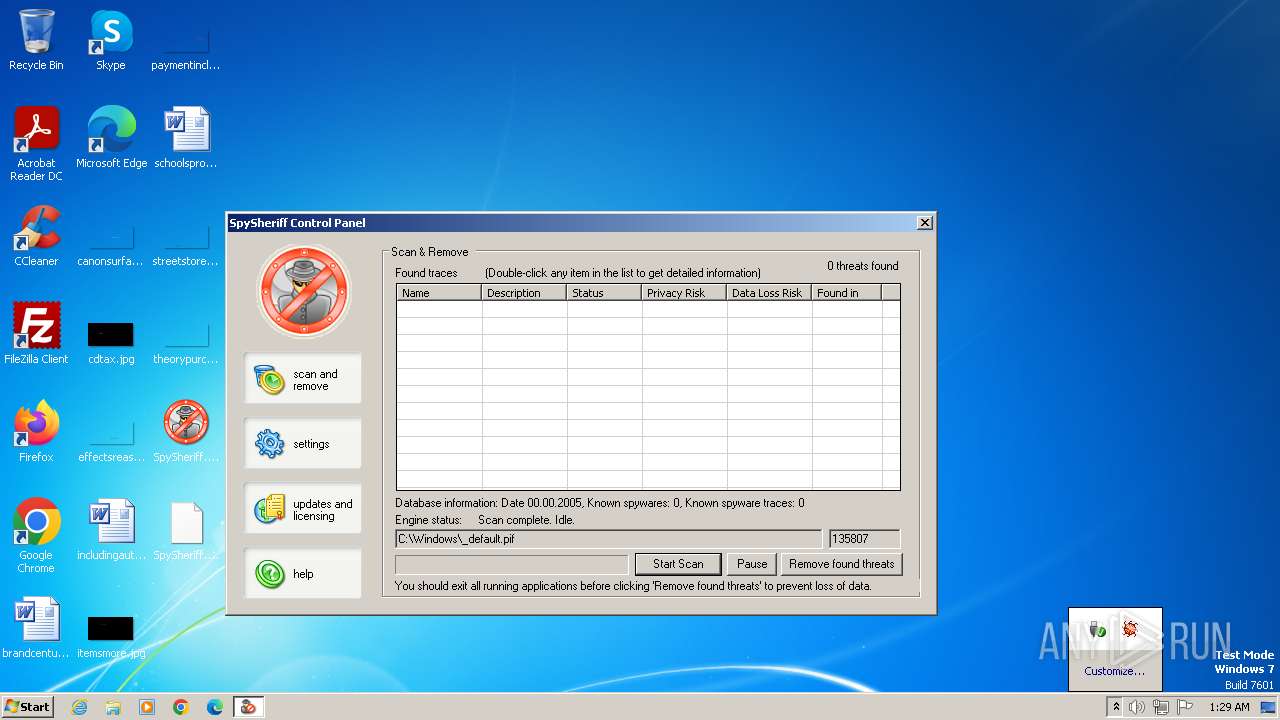Select the Microsoft Edge desktop shortcut

111,137
